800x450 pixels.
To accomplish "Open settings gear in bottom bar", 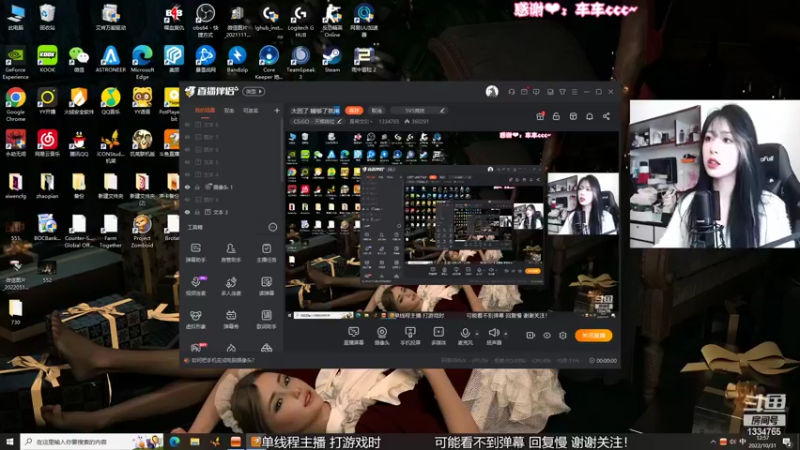I will 563,335.
